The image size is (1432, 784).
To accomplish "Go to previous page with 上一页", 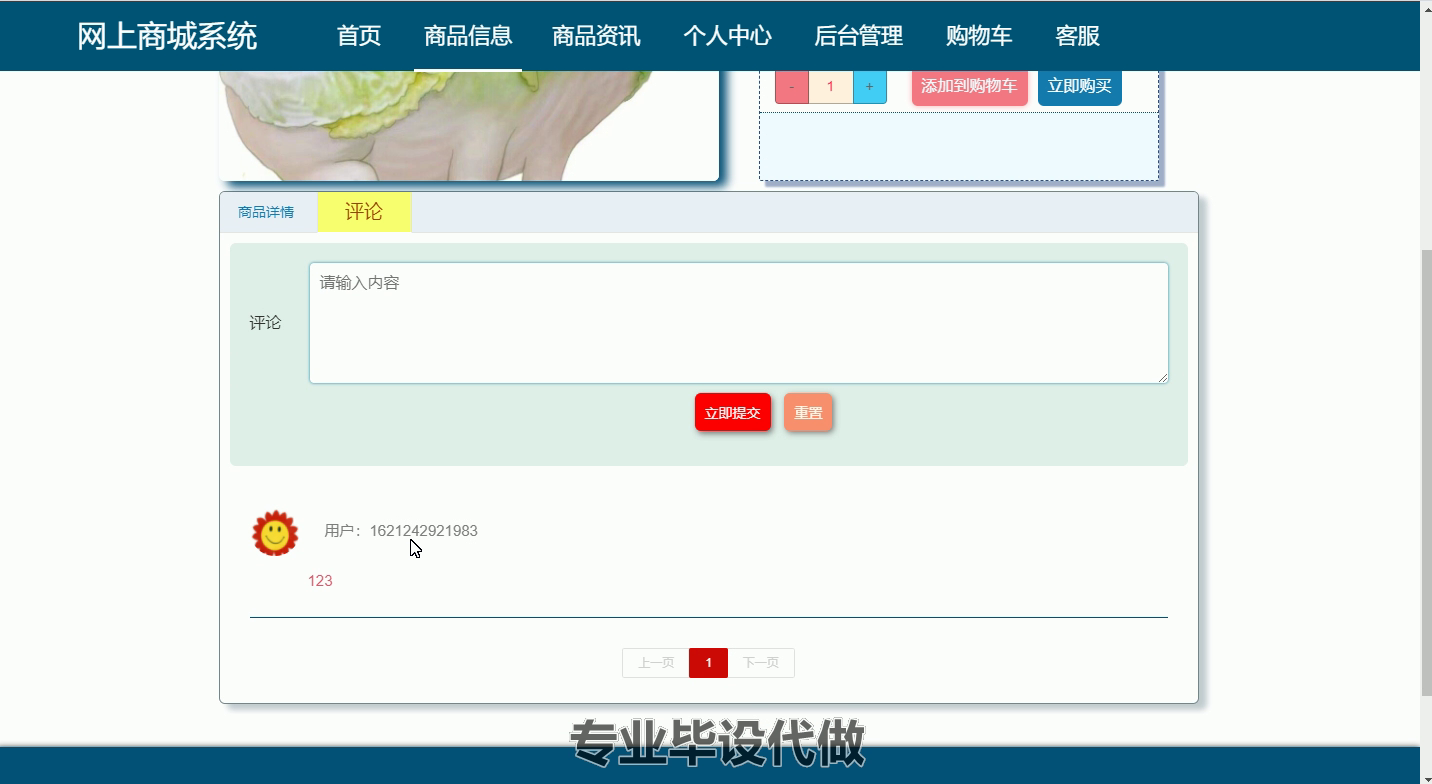I will tap(656, 663).
